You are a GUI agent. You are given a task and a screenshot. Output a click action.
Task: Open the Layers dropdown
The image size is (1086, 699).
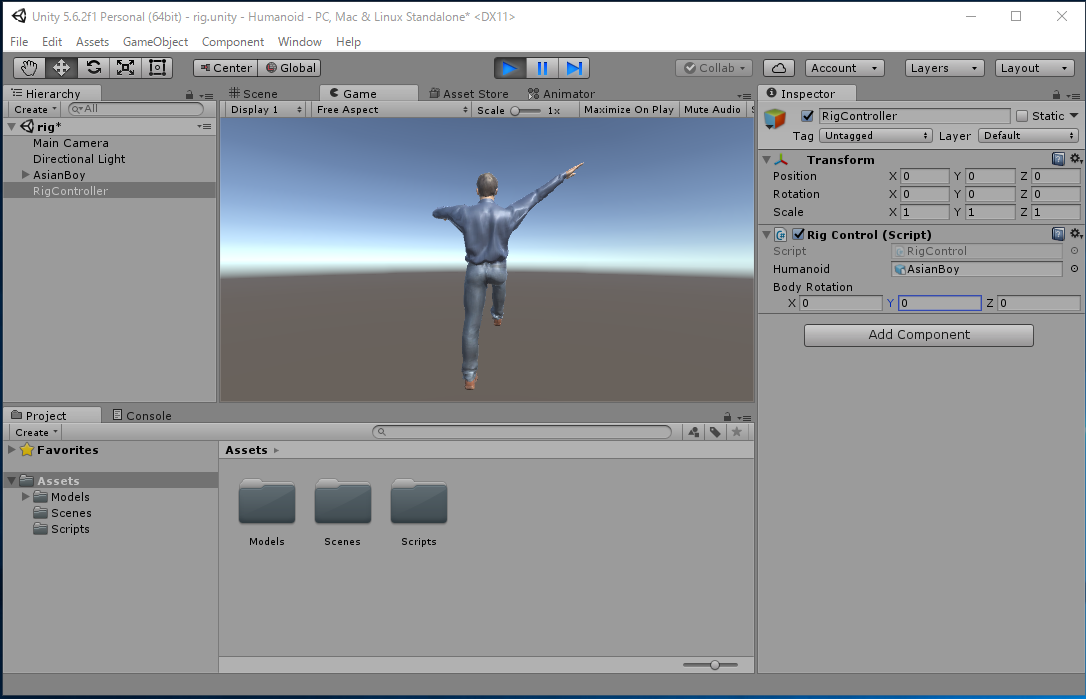click(x=945, y=68)
